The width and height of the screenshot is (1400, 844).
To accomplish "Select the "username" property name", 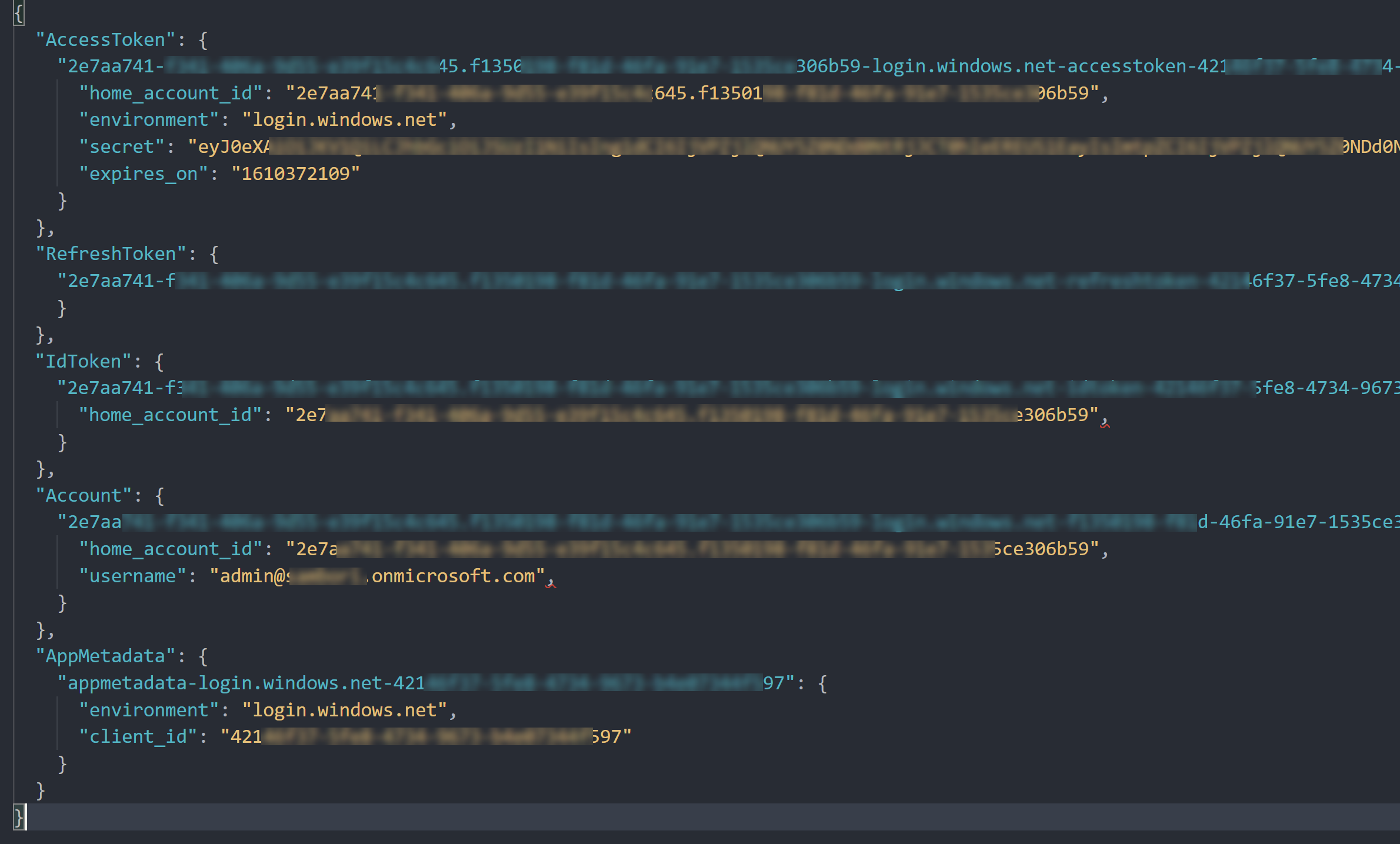I will tap(132, 576).
